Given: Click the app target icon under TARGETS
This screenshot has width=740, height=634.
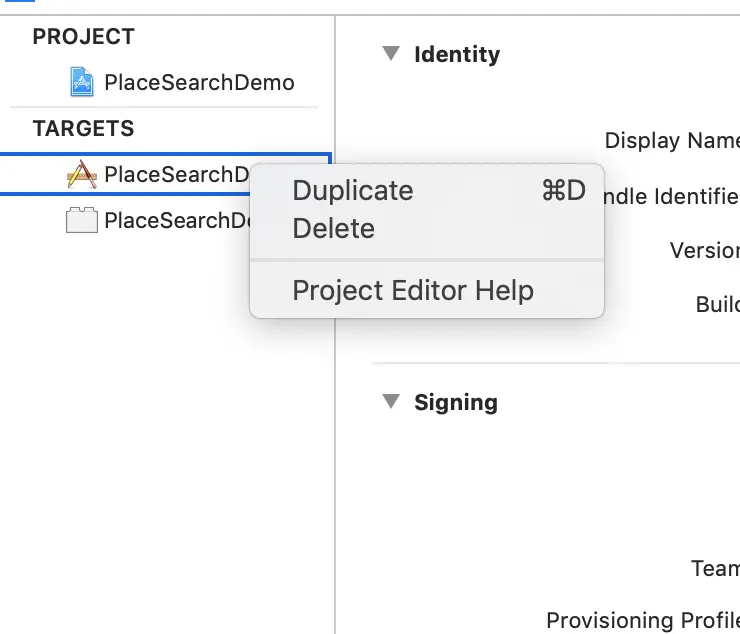Looking at the screenshot, I should (82, 174).
